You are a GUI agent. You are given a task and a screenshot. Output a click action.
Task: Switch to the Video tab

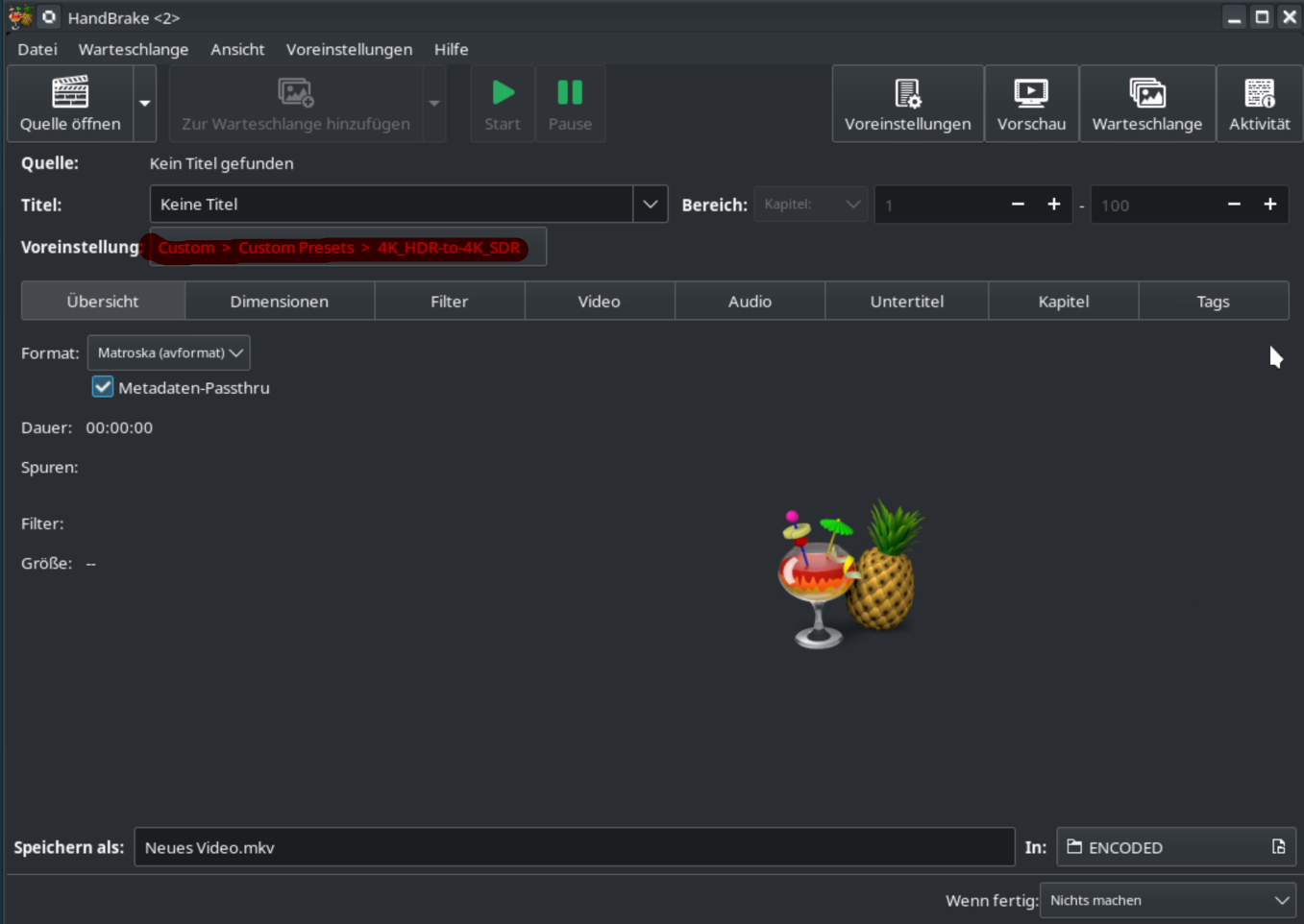(x=600, y=301)
